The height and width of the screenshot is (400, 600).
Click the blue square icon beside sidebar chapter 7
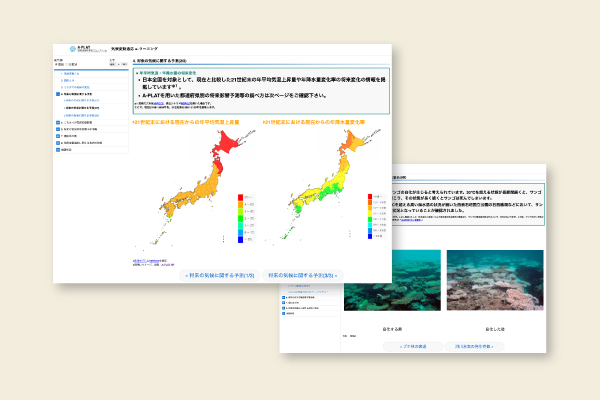click(59, 134)
